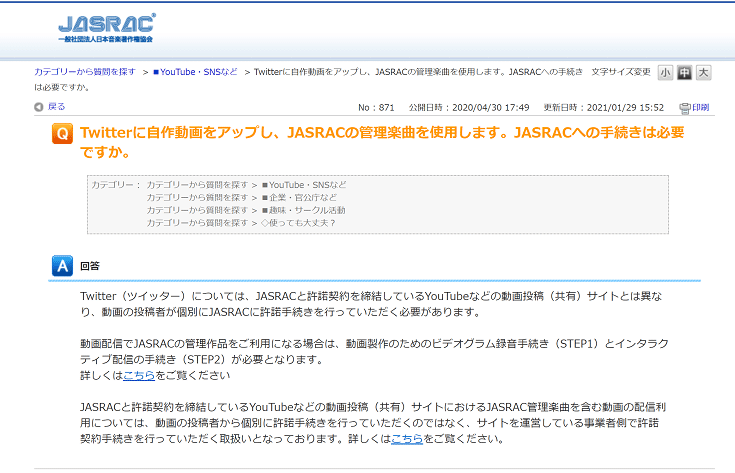Click こちら link in the final paragraph
Screen dimensions: 735x473
[407, 439]
